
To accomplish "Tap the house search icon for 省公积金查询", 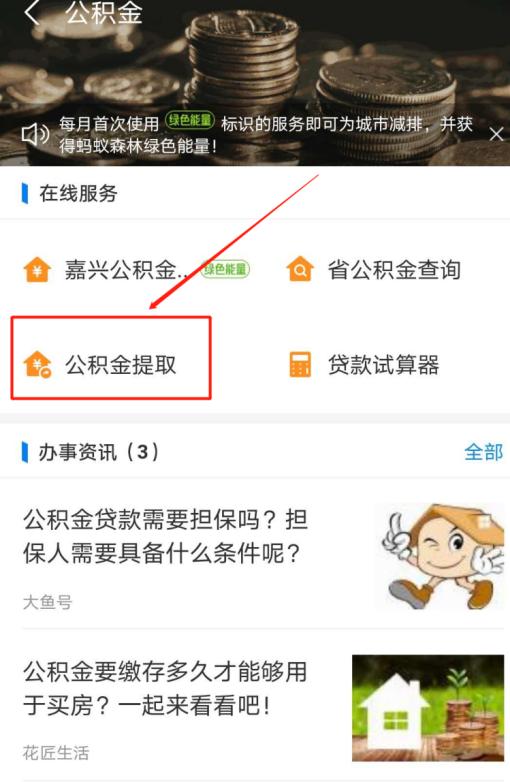I will 300,269.
